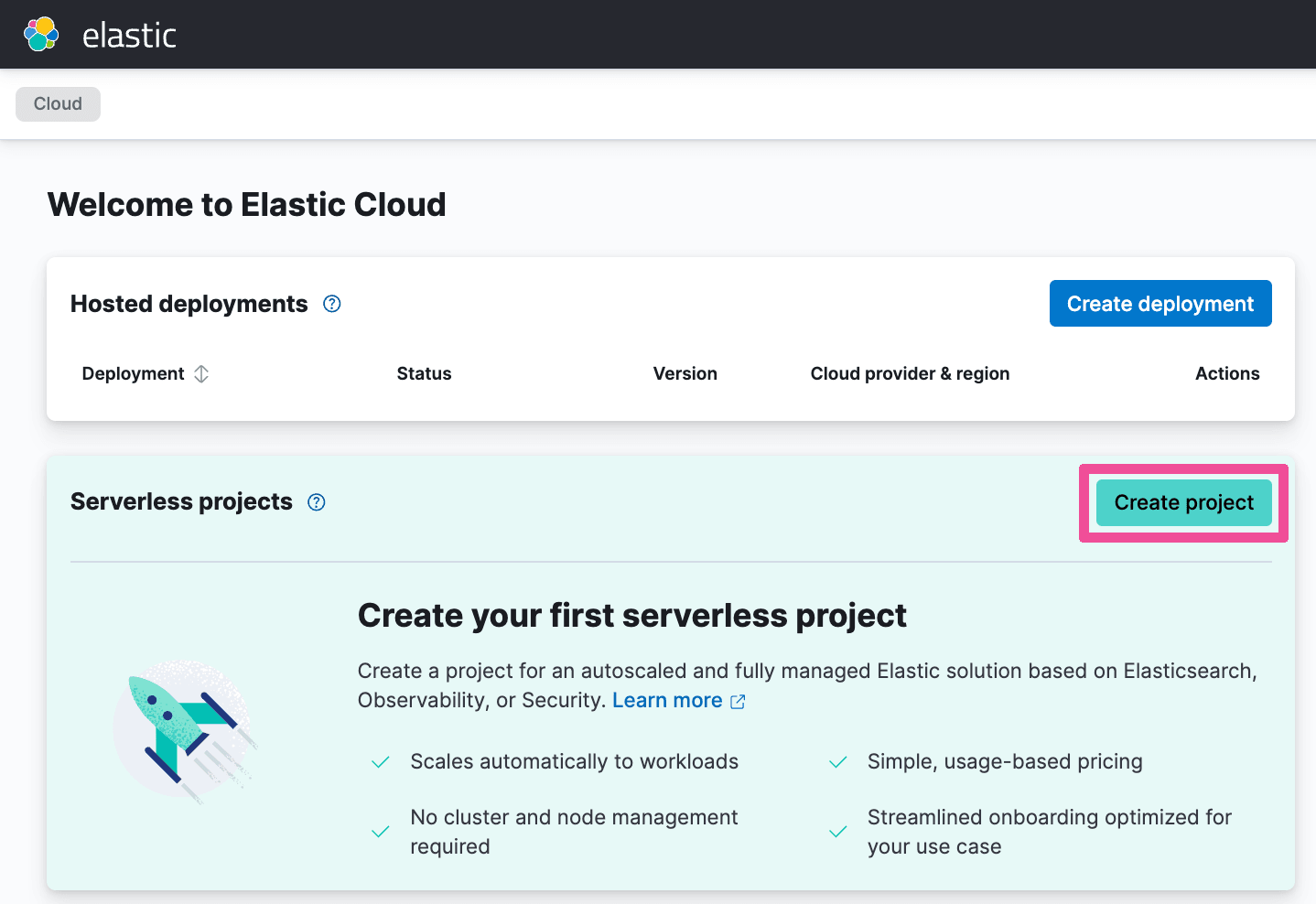This screenshot has height=904, width=1316.
Task: Click the highlighted Create project button
Action: point(1183,502)
